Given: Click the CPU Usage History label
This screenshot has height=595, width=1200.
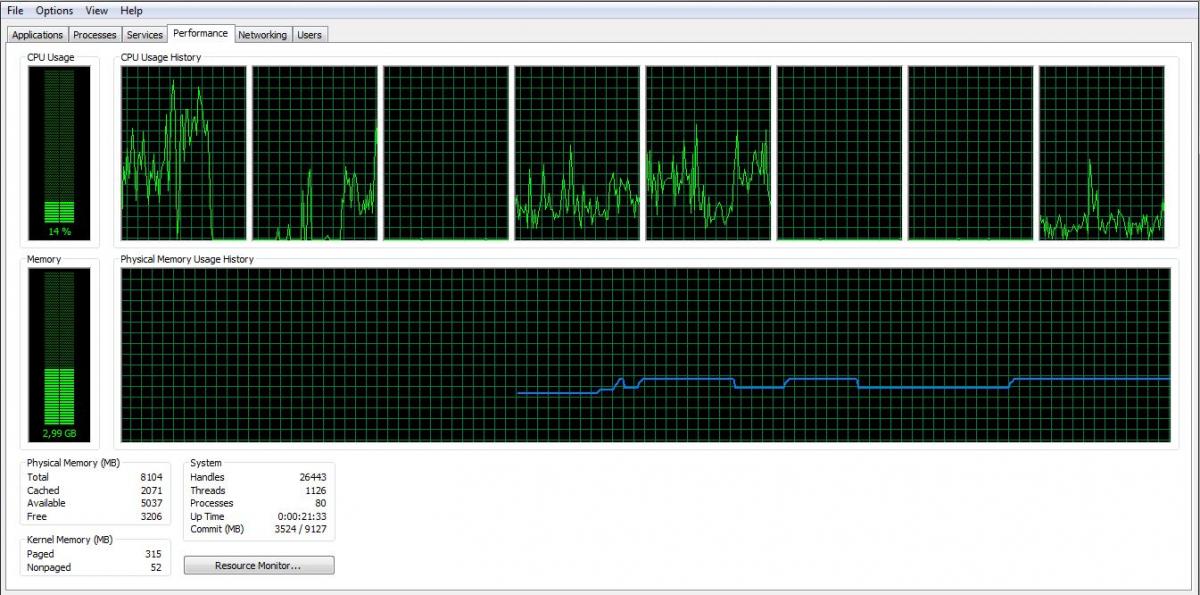Looking at the screenshot, I should [161, 57].
